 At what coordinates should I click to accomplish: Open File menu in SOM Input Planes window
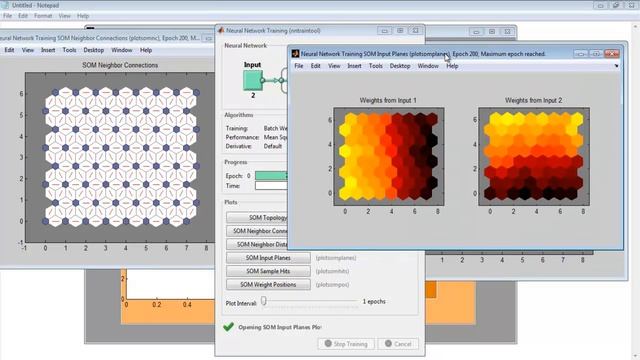tap(299, 66)
